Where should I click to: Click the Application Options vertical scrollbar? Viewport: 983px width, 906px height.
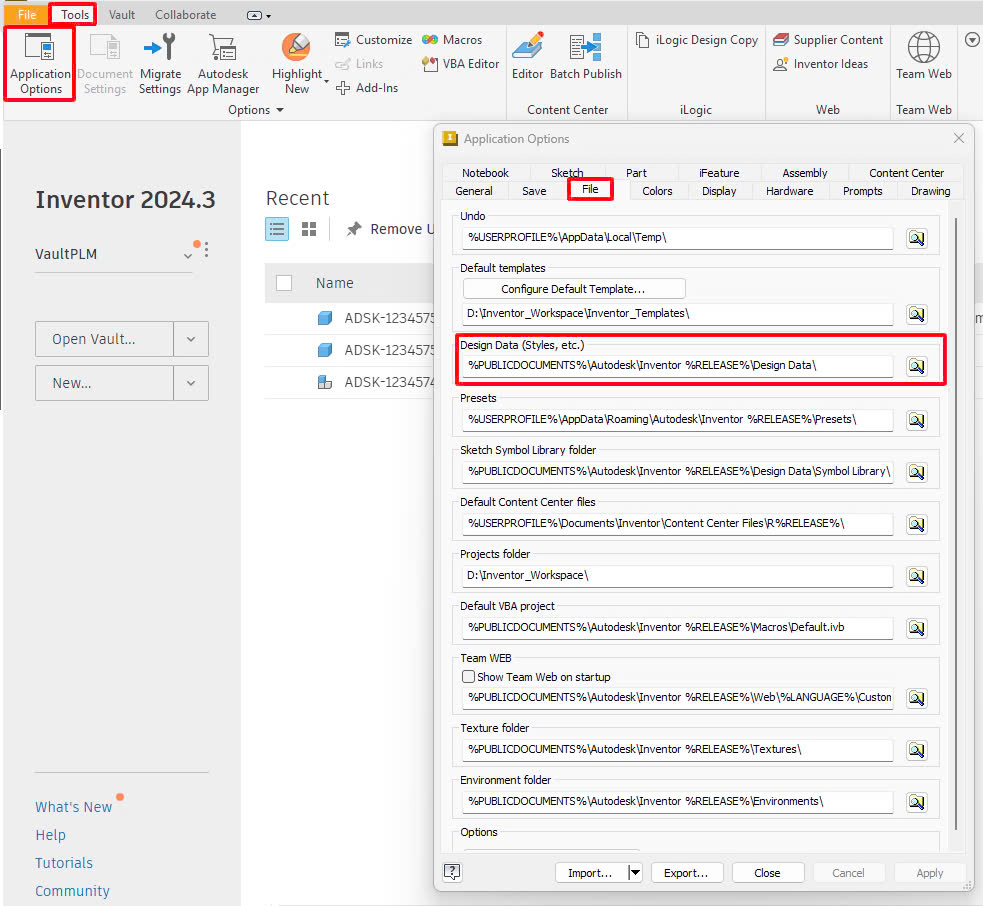pyautogui.click(x=955, y=524)
